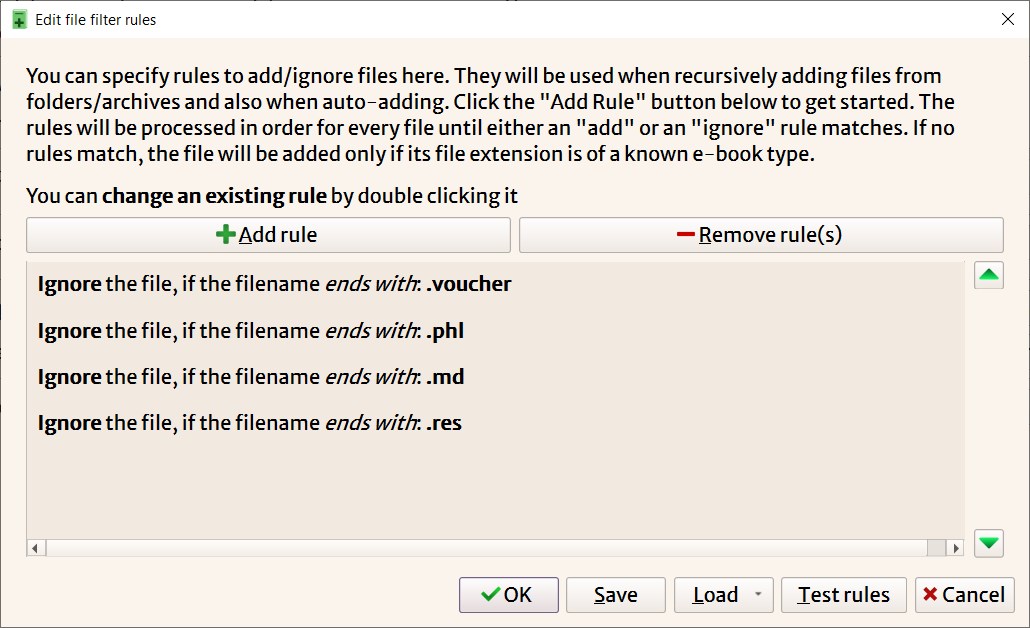1030x628 pixels.
Task: Close the Edit file filter rules window
Action: click(1007, 19)
